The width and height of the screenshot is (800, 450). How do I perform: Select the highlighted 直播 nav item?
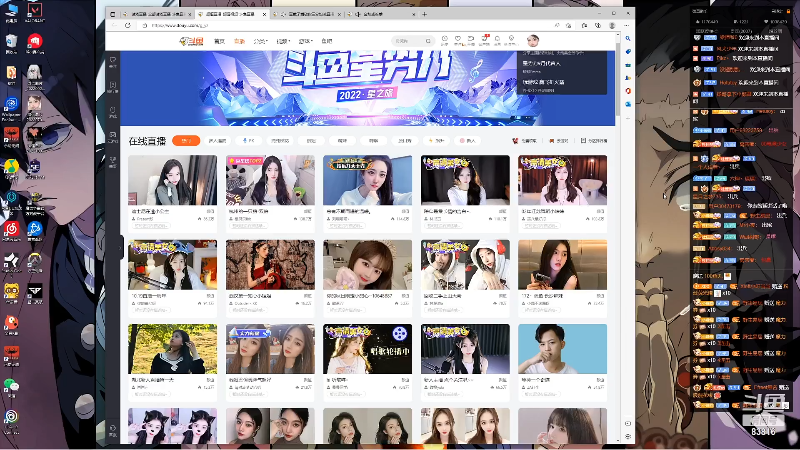point(239,41)
